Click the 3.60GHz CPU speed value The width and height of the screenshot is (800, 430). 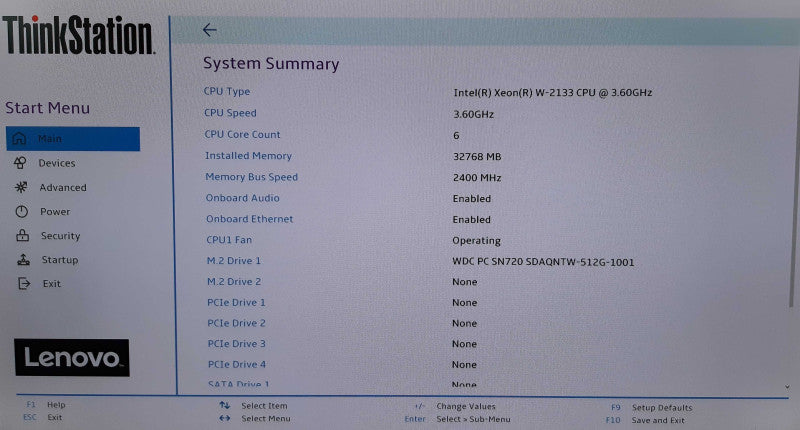(x=473, y=114)
